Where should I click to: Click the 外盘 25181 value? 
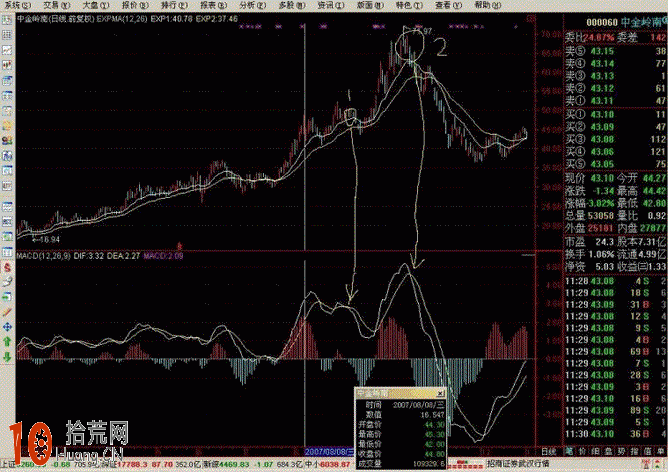(601, 228)
